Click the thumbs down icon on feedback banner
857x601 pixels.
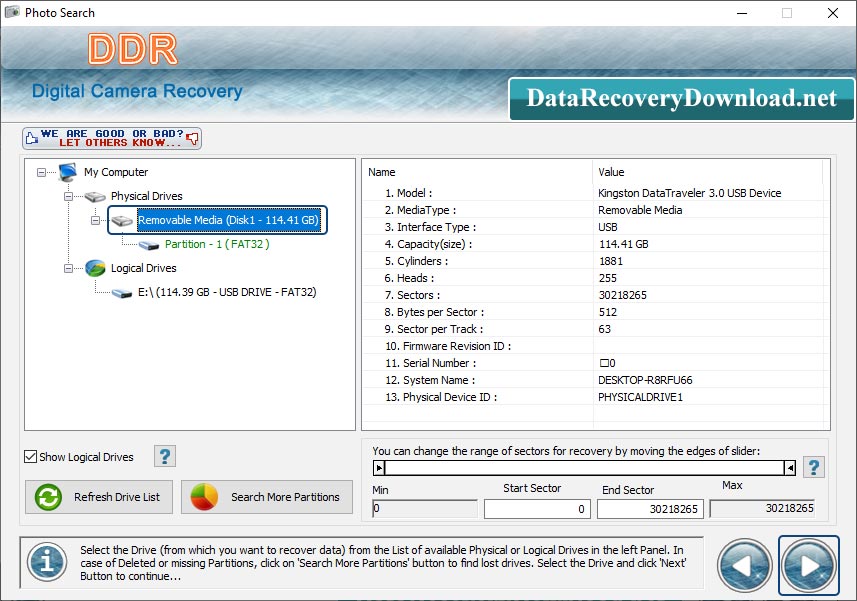[192, 138]
